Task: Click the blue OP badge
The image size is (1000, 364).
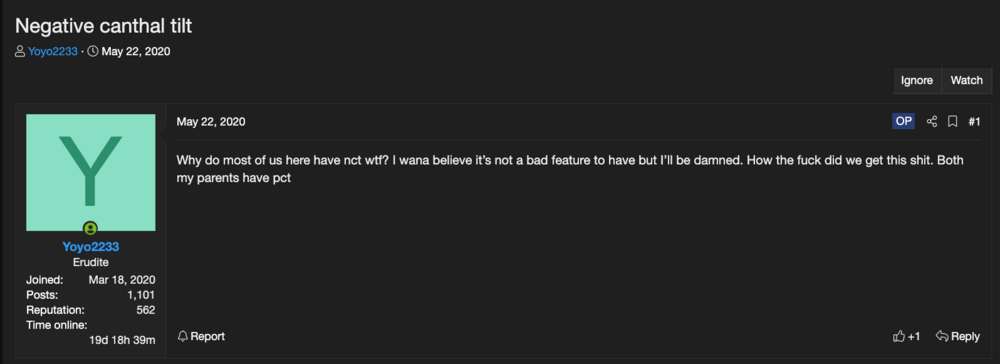Action: 903,122
